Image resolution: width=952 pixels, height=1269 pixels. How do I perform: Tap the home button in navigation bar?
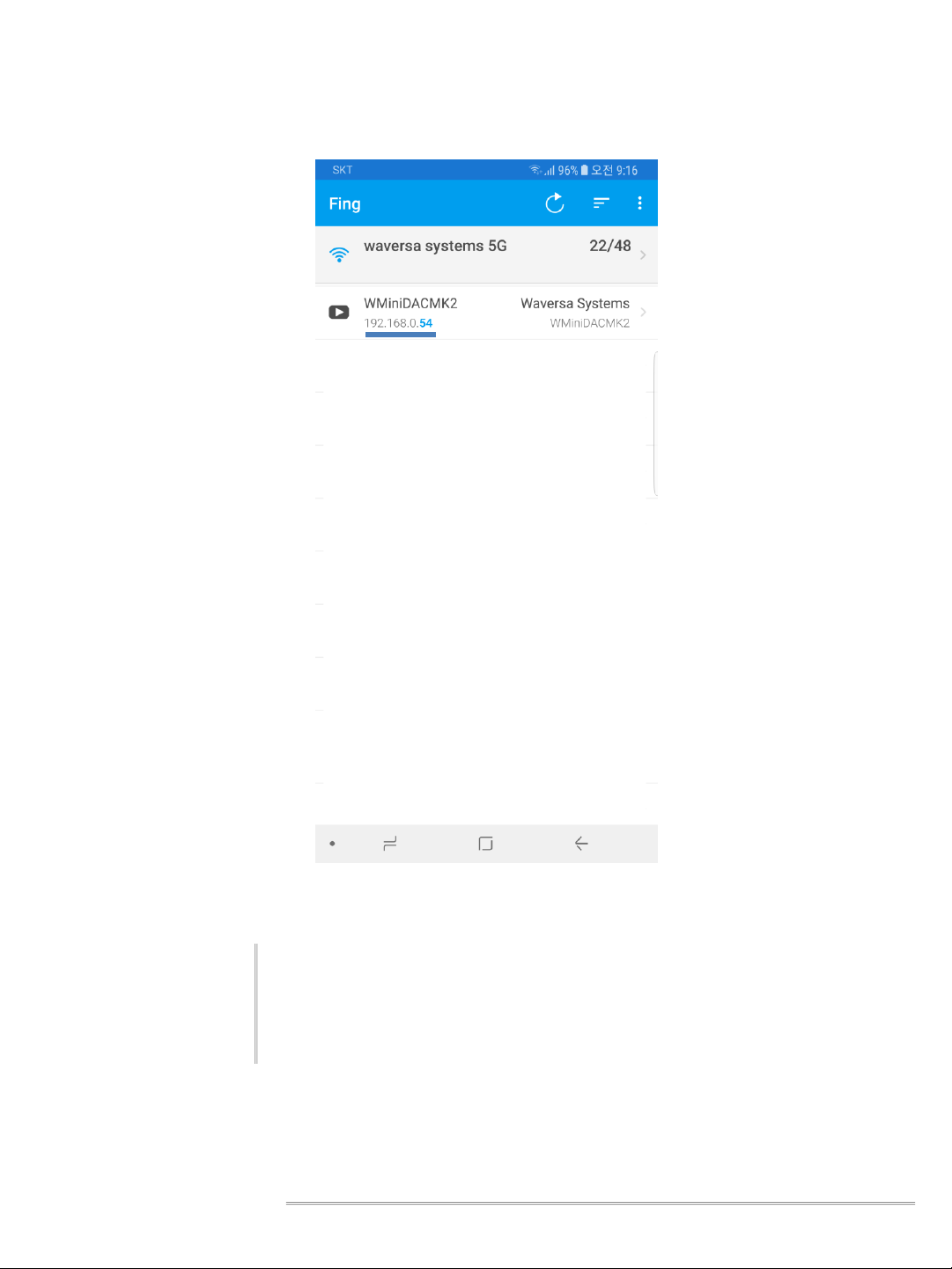click(x=485, y=844)
